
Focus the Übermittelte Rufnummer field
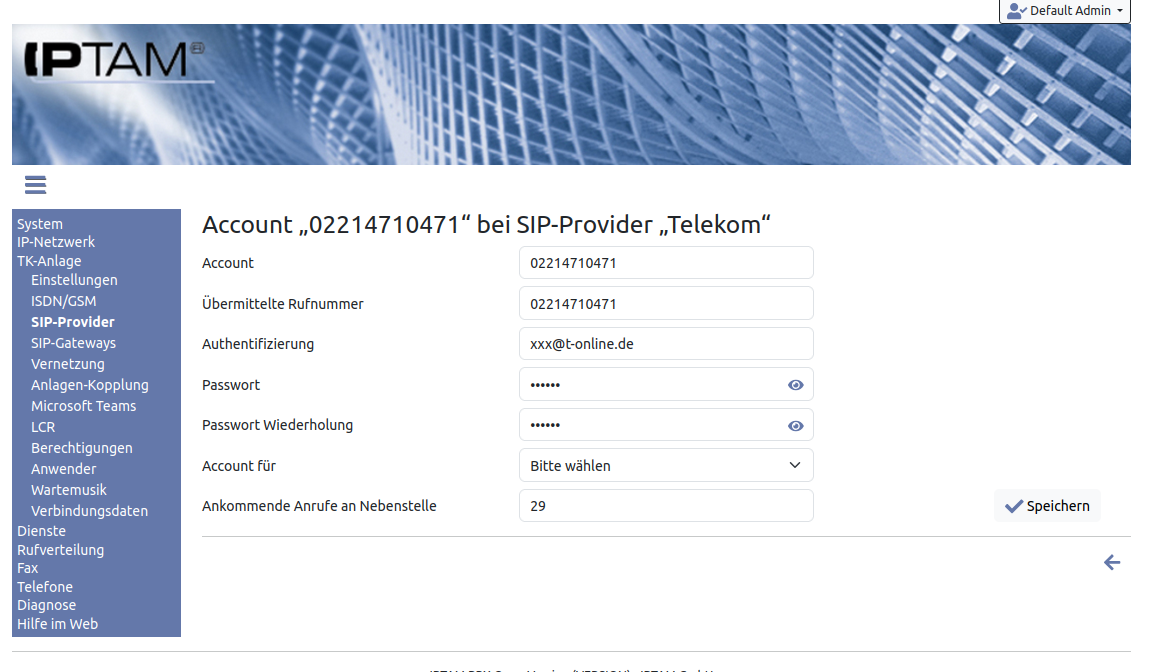click(666, 304)
